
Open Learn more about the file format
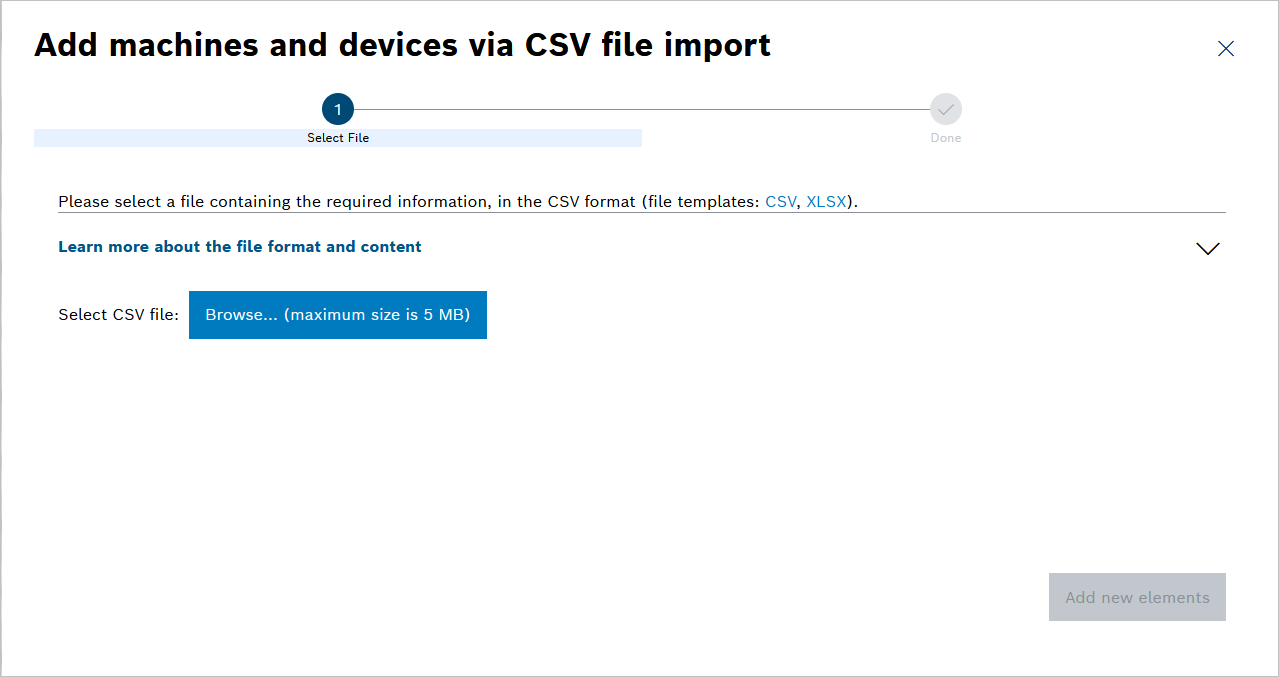[240, 246]
